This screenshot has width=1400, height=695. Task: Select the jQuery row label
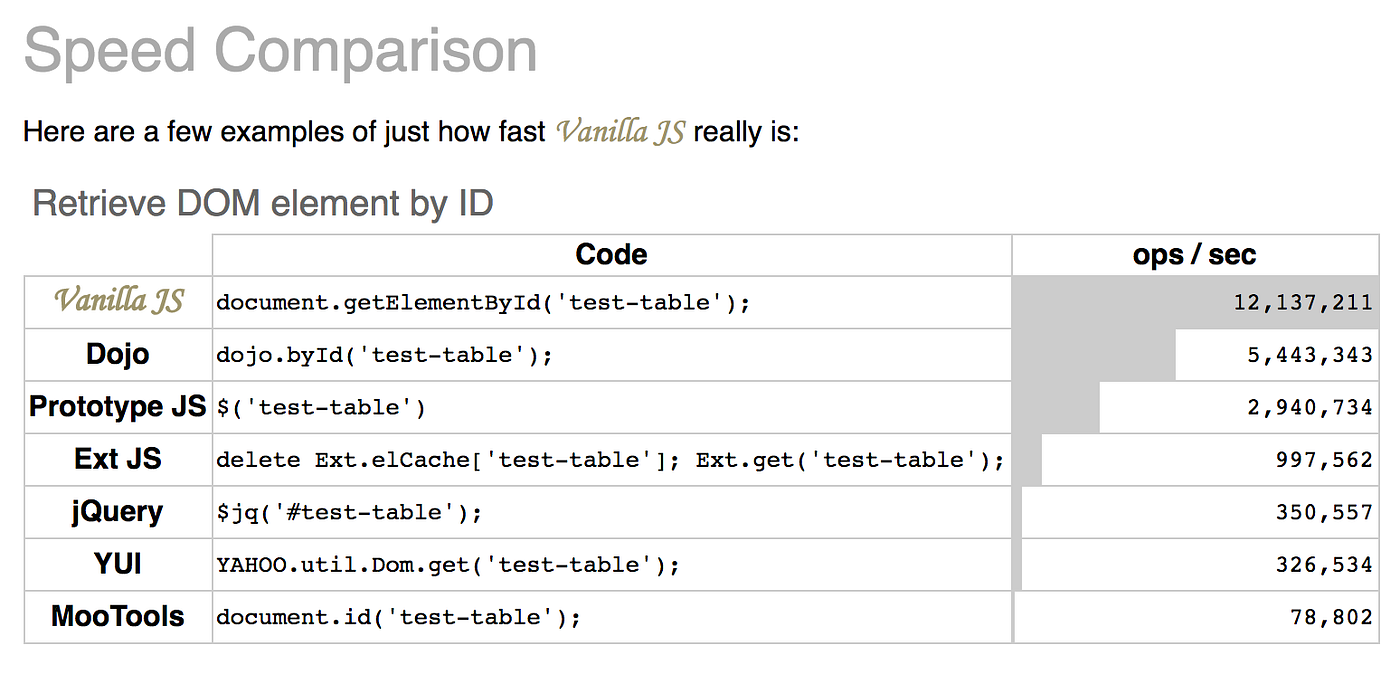pos(118,512)
